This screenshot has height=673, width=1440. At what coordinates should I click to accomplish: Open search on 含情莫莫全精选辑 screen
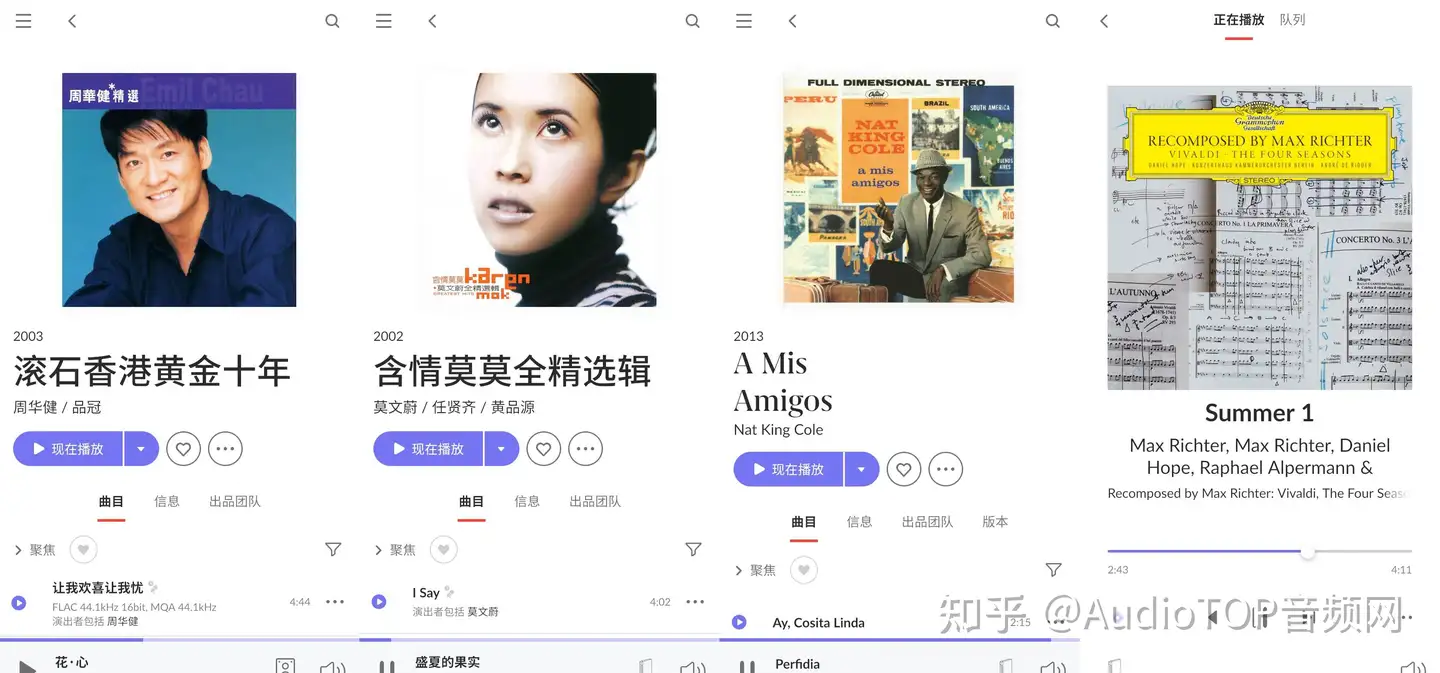pos(693,21)
